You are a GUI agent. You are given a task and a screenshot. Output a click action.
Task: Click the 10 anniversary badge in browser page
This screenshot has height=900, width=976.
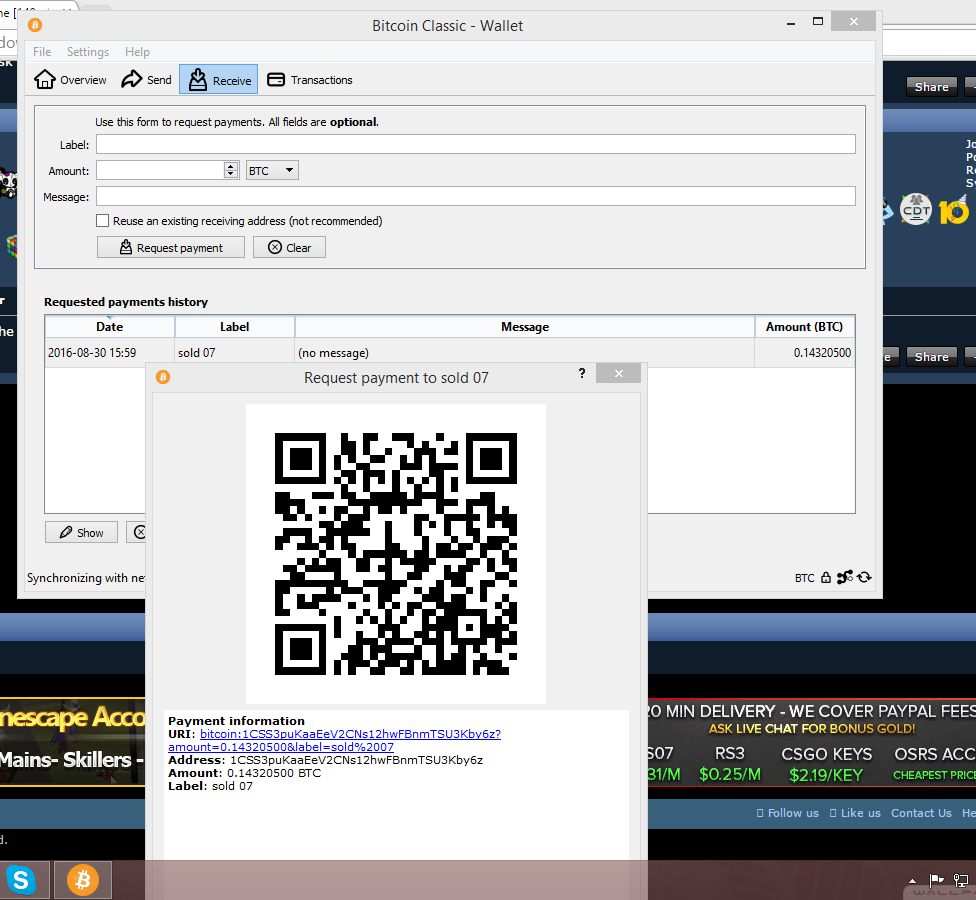point(954,211)
